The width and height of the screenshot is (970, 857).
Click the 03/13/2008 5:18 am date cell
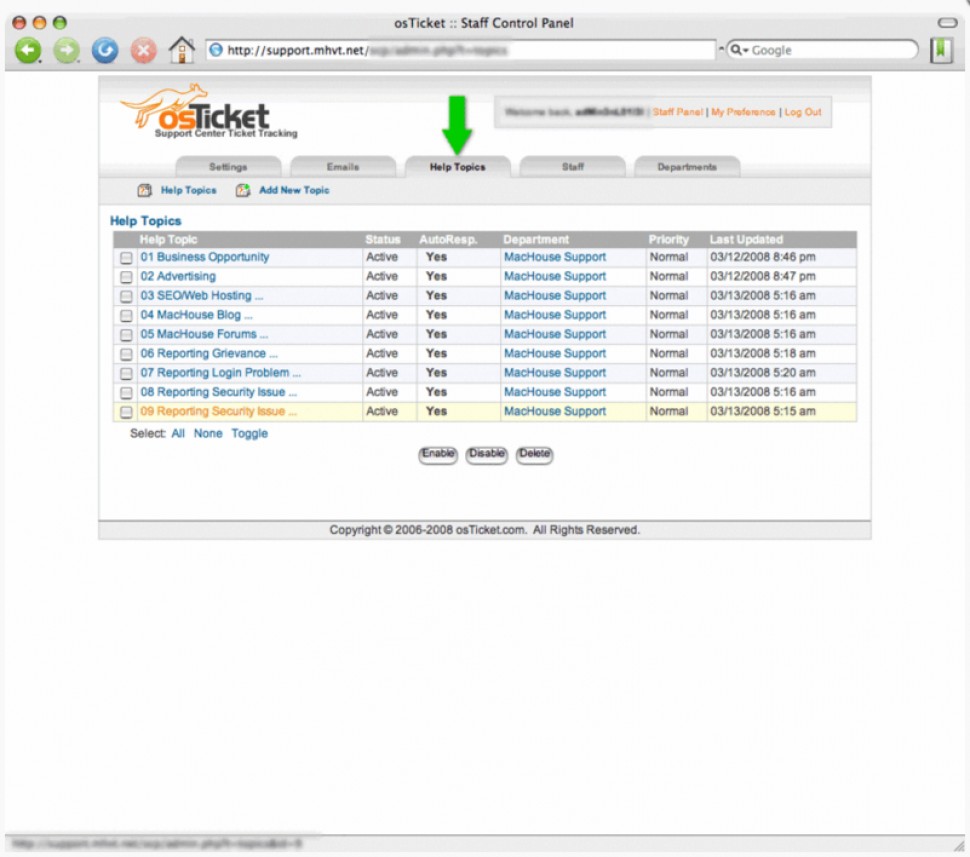763,353
